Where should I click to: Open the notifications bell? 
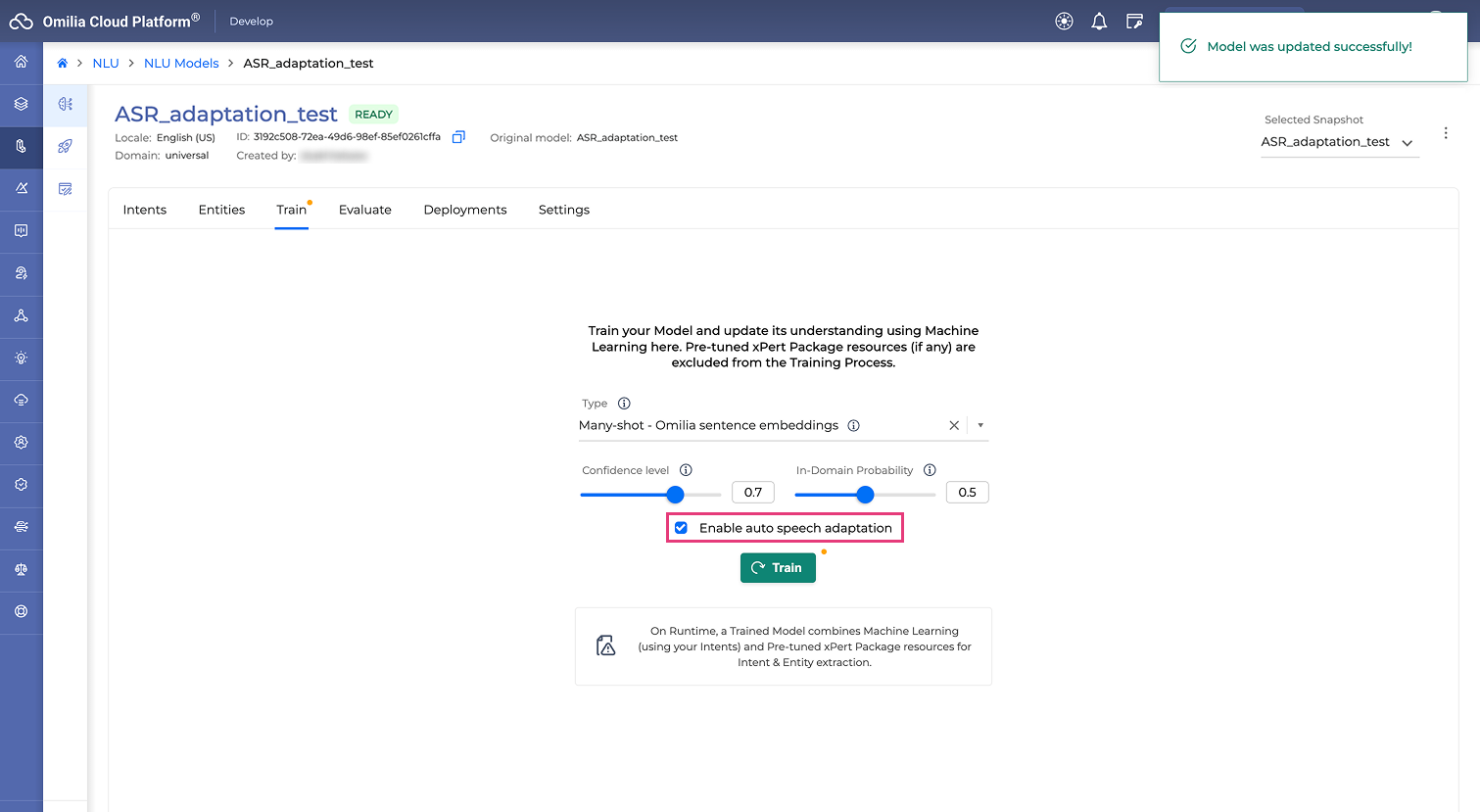1099,22
